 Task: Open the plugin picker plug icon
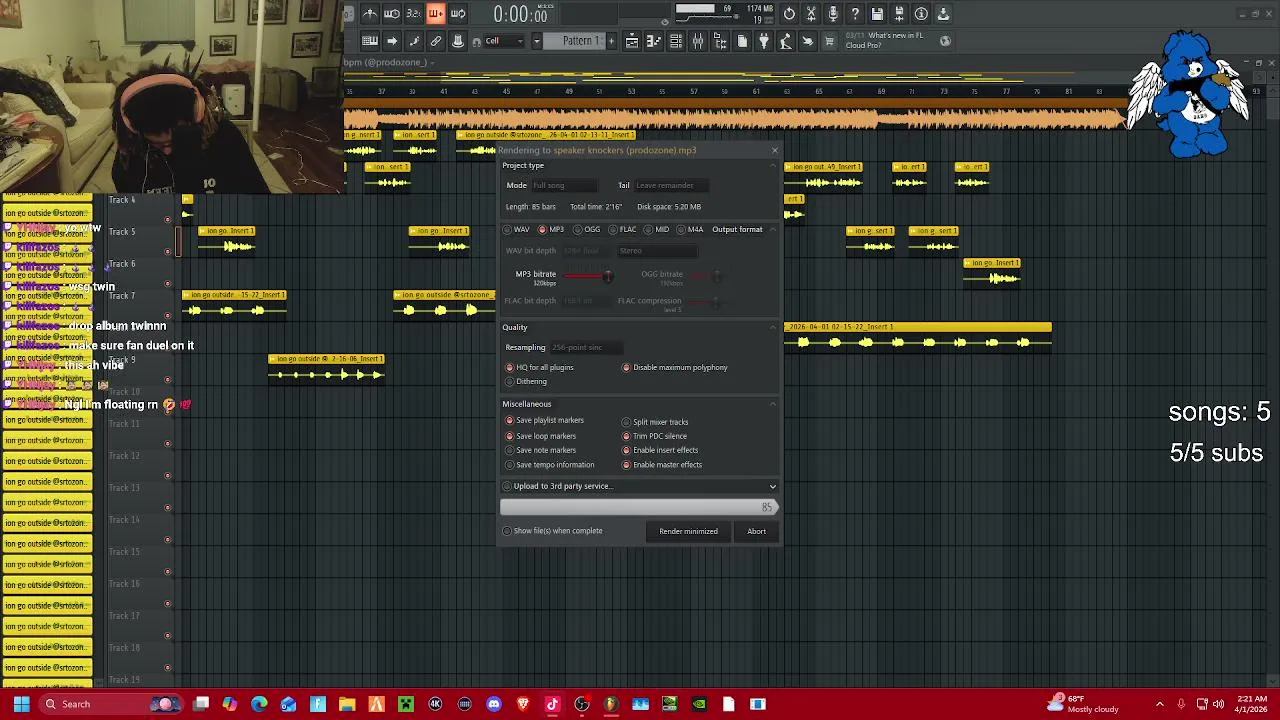point(764,41)
